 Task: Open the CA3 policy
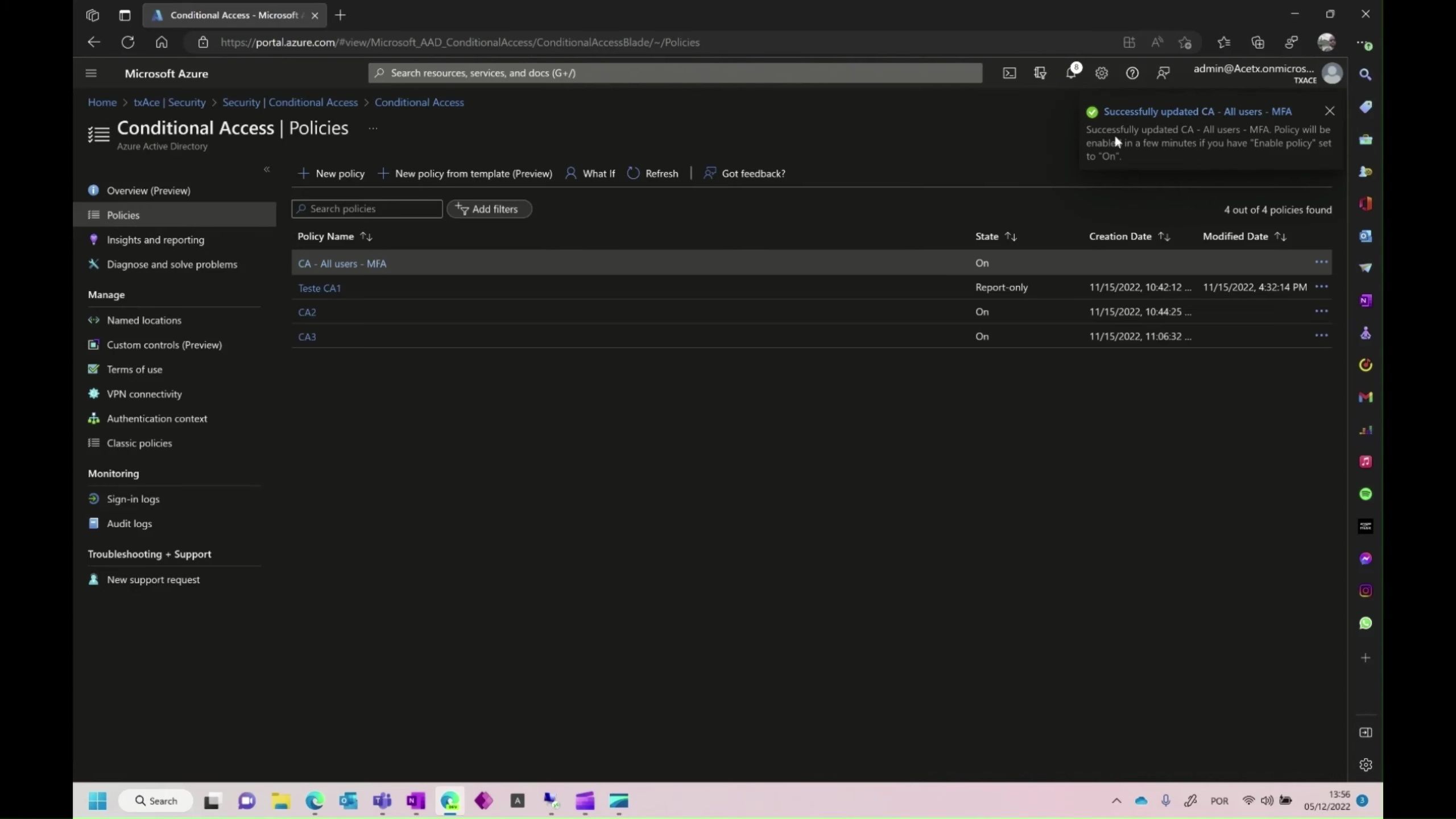point(307,337)
